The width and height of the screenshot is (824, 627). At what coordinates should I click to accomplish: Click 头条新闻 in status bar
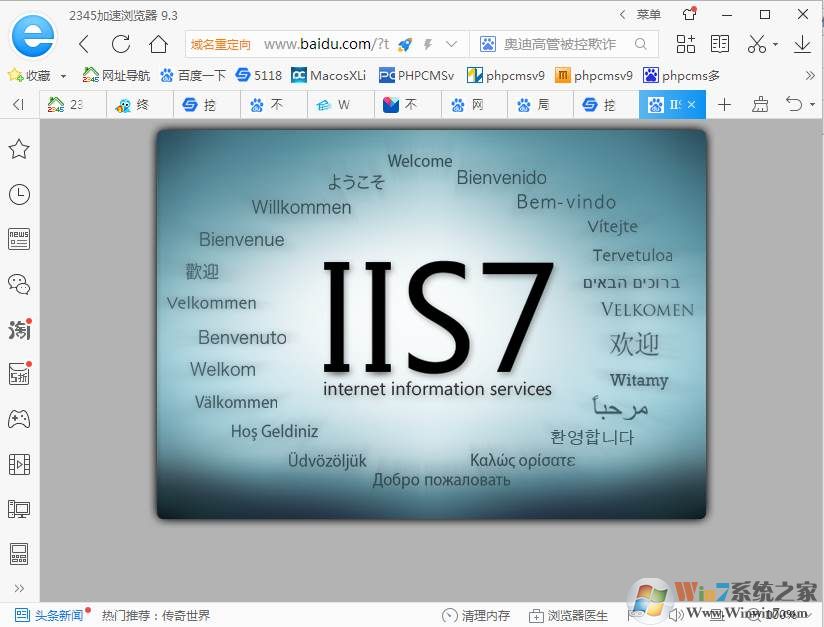(x=48, y=615)
